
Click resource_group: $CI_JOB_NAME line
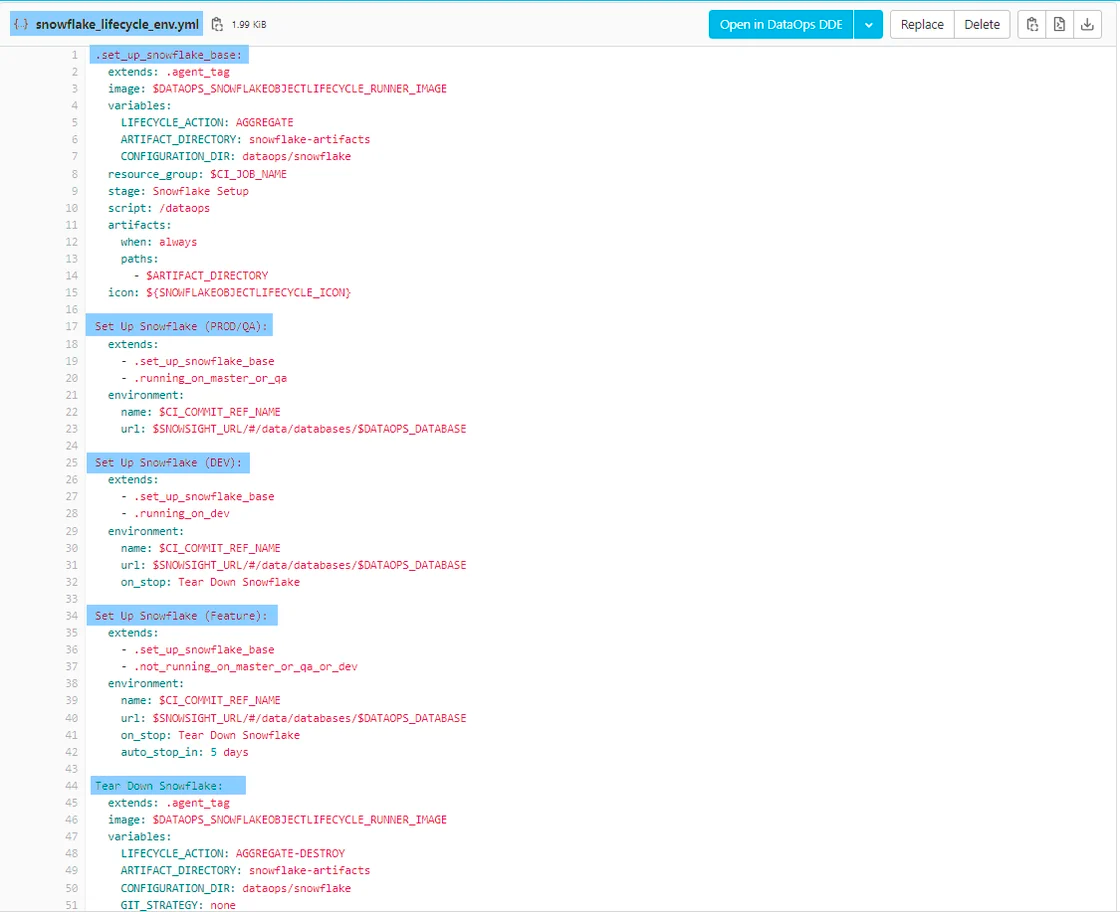(x=197, y=174)
